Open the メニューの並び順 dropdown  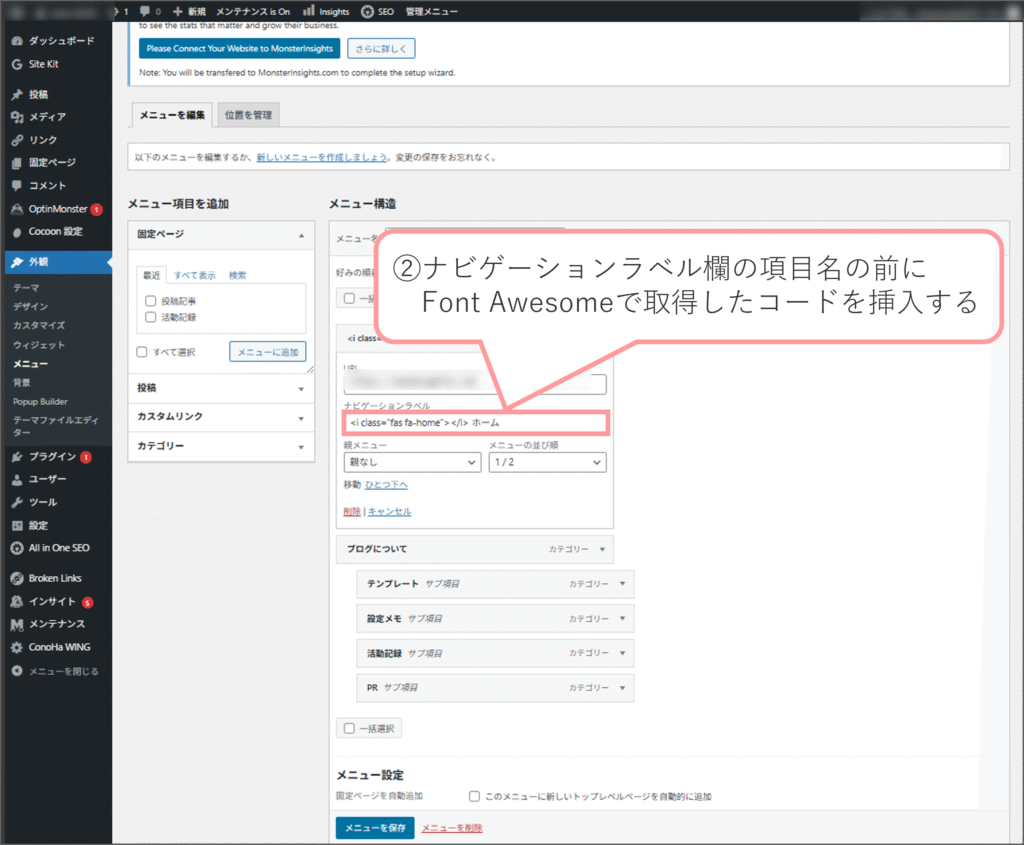coord(546,463)
